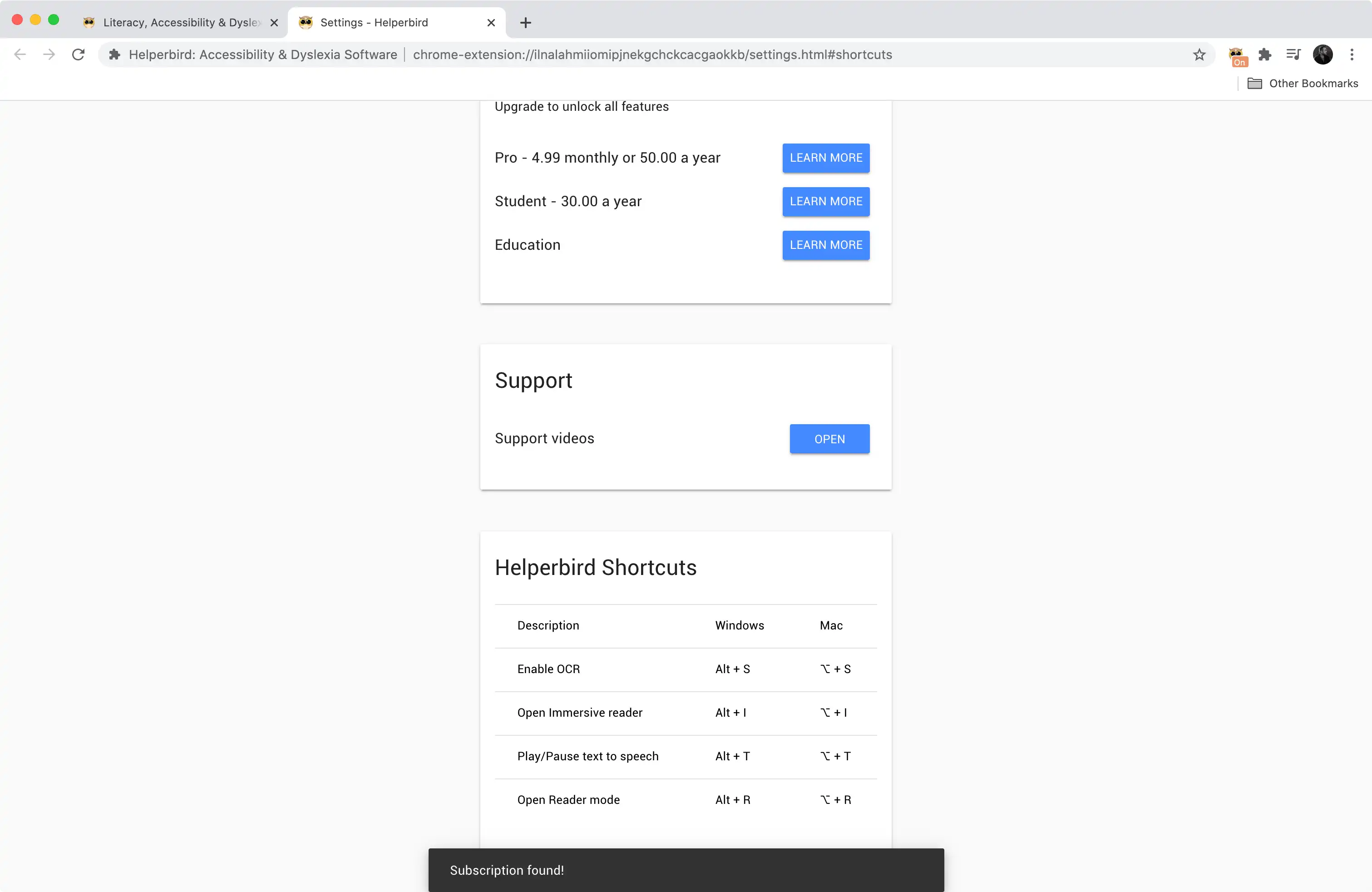Click the Enable OCR shortcut row
The image size is (1372, 892).
(686, 669)
